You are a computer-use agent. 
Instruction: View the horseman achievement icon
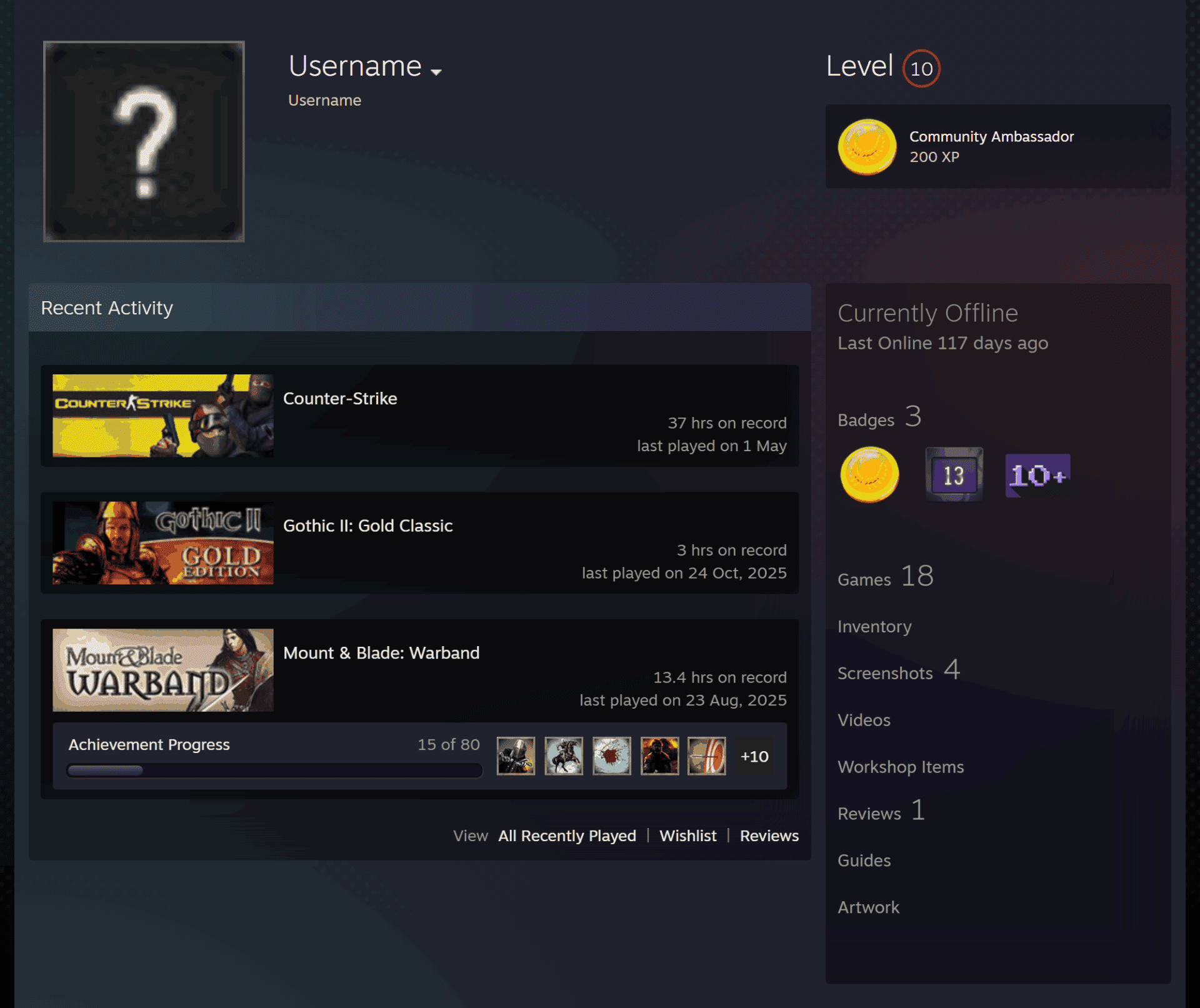tap(564, 756)
